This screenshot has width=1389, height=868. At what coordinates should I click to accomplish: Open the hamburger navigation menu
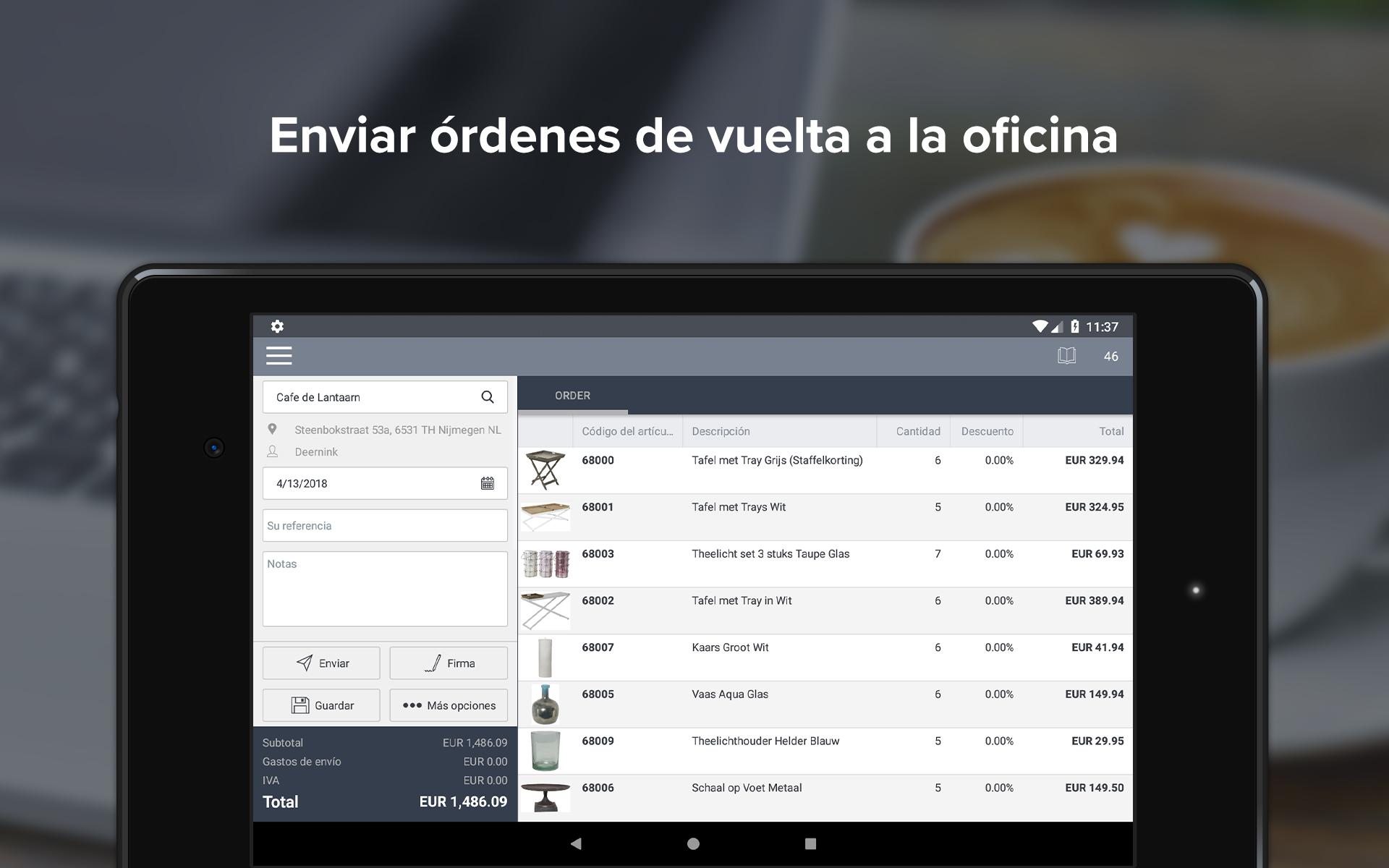tap(279, 355)
